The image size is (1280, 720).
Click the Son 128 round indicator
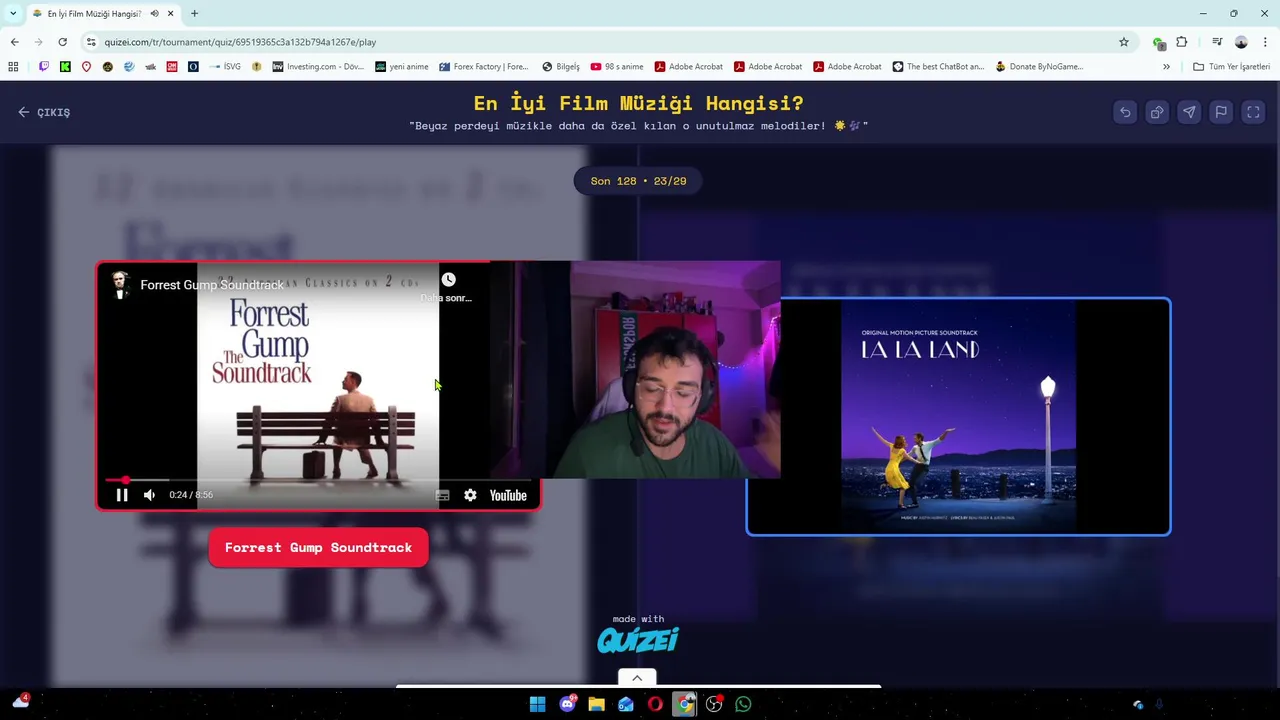638,181
